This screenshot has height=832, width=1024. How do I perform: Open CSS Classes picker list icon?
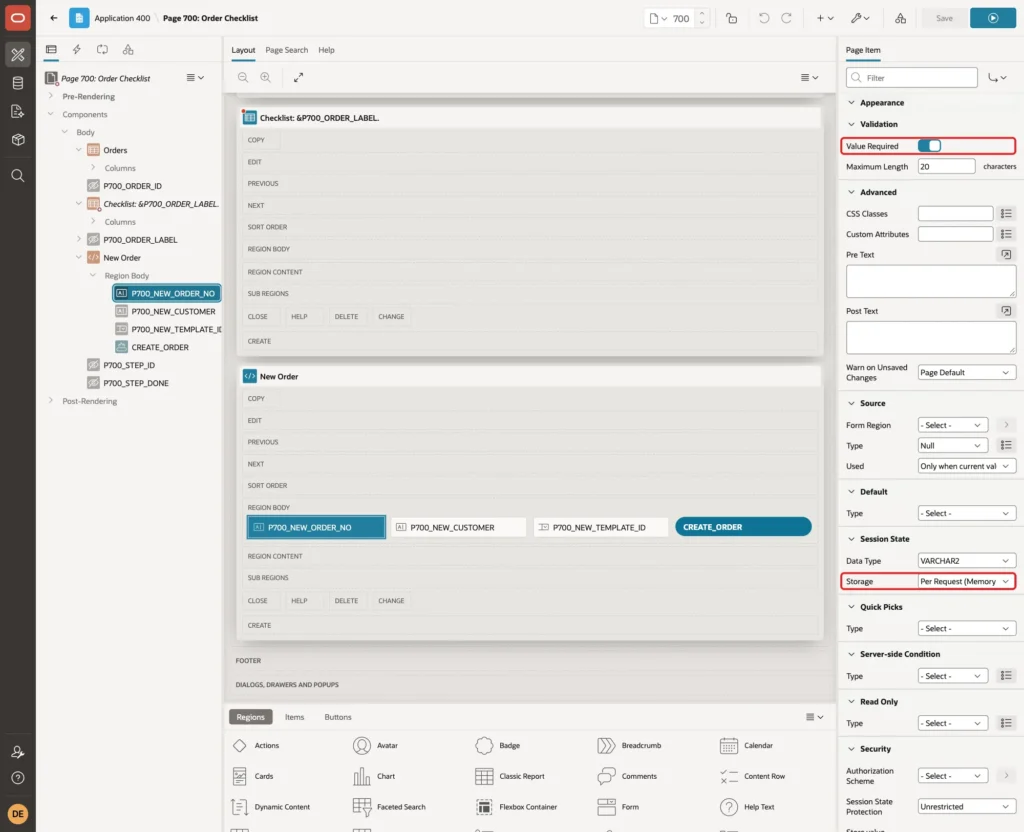coord(1006,214)
